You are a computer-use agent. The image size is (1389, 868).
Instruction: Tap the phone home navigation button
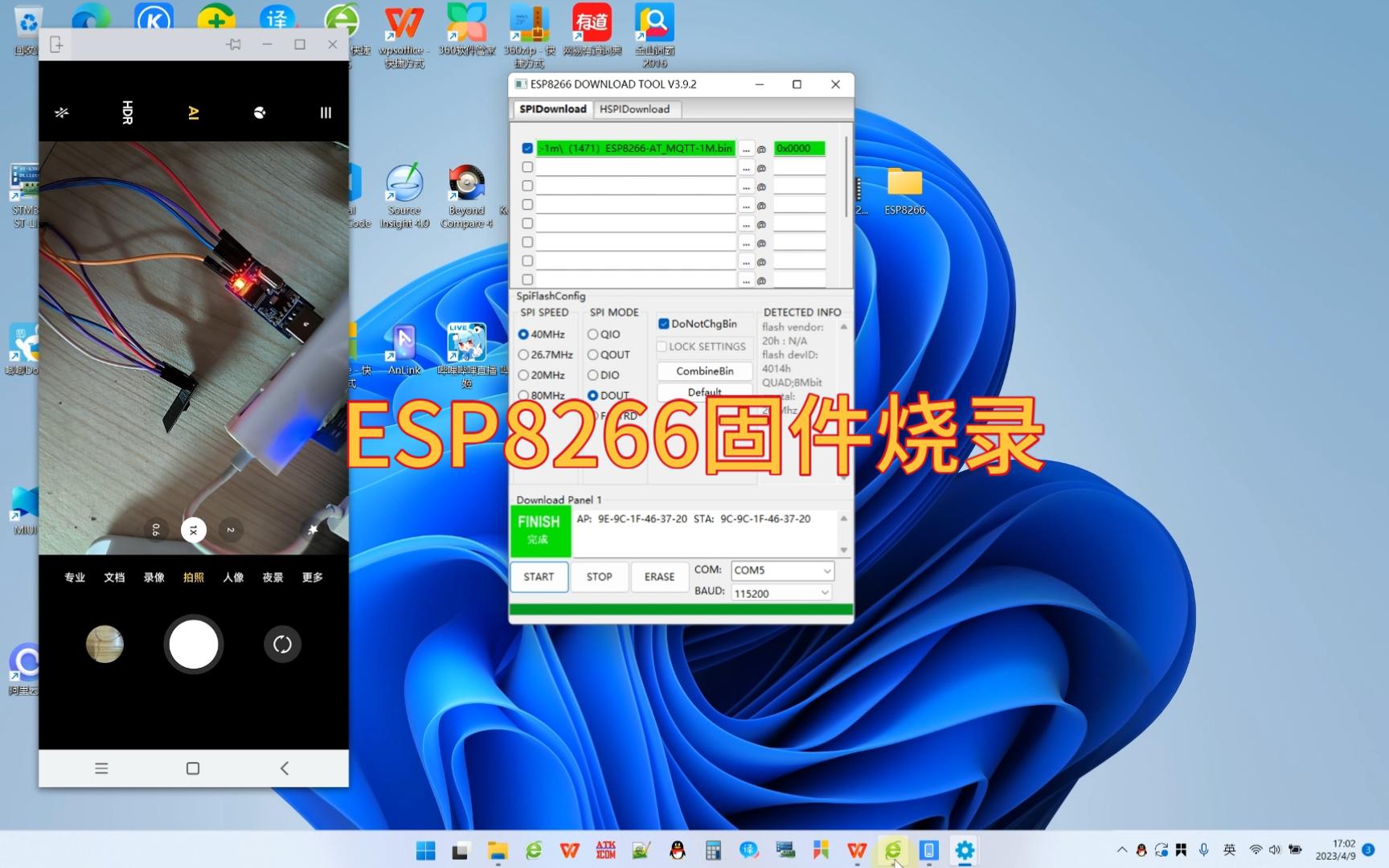(x=193, y=768)
